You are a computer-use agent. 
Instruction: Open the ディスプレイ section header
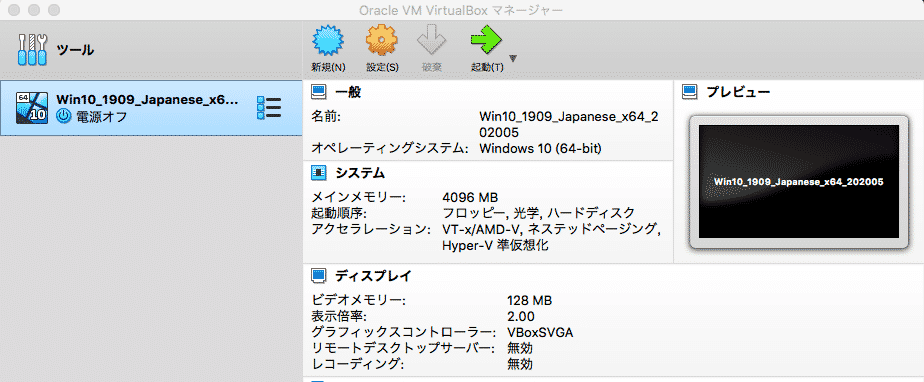point(373,275)
